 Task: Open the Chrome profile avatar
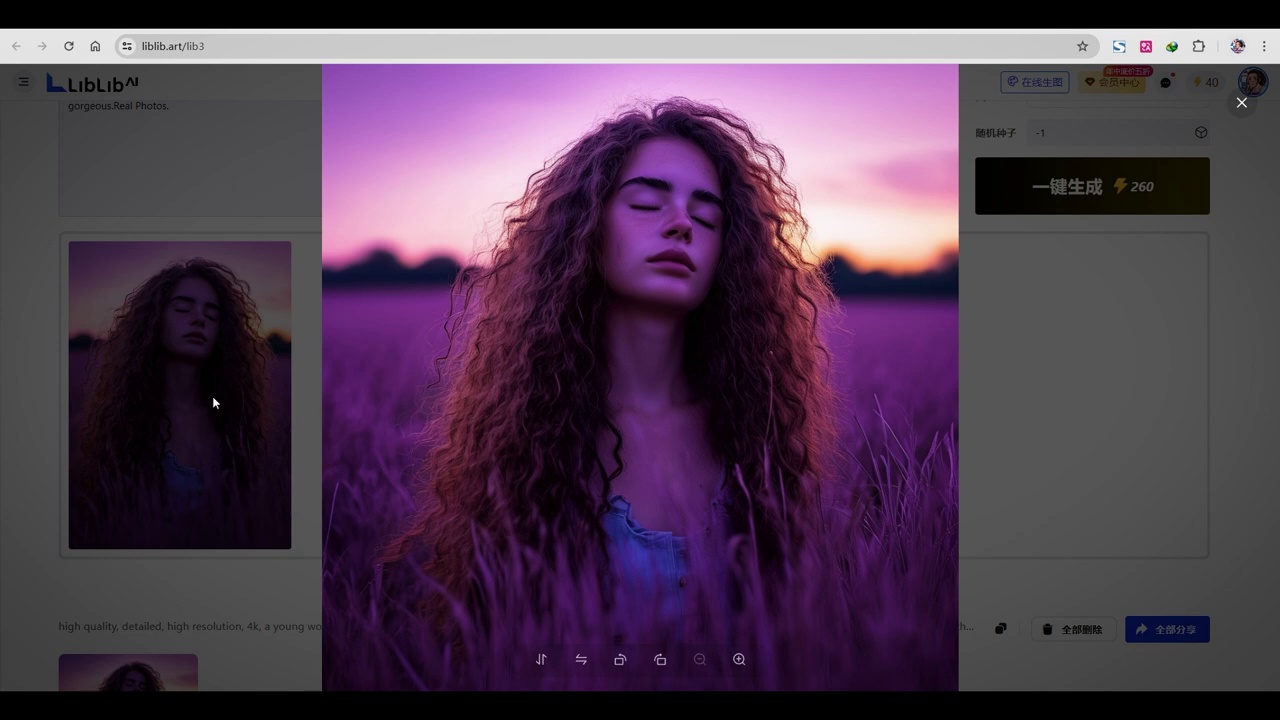coord(1238,46)
